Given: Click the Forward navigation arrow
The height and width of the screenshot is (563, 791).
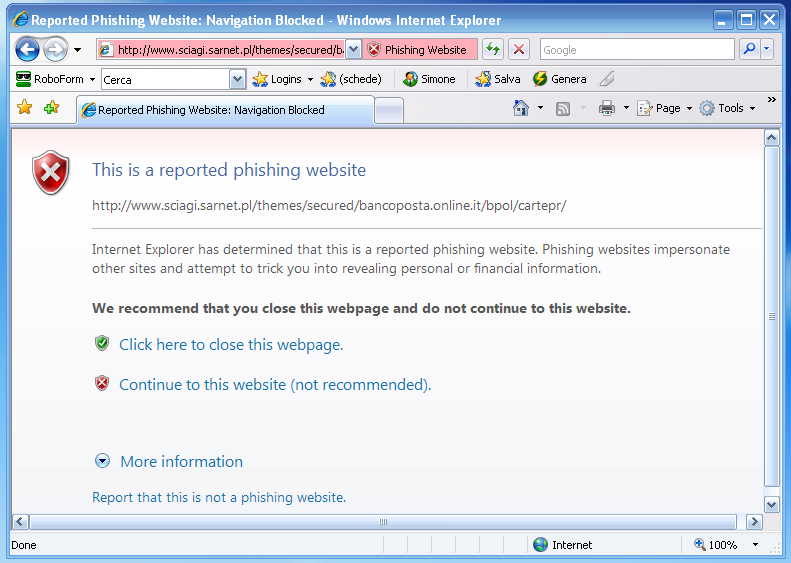Looking at the screenshot, I should [x=55, y=49].
